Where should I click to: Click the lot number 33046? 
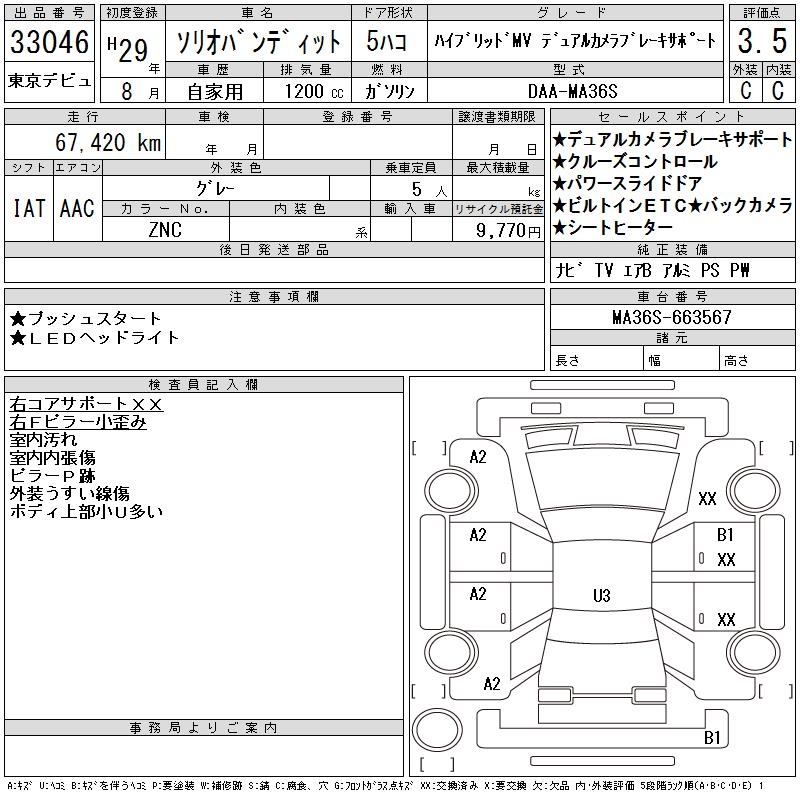coord(50,43)
